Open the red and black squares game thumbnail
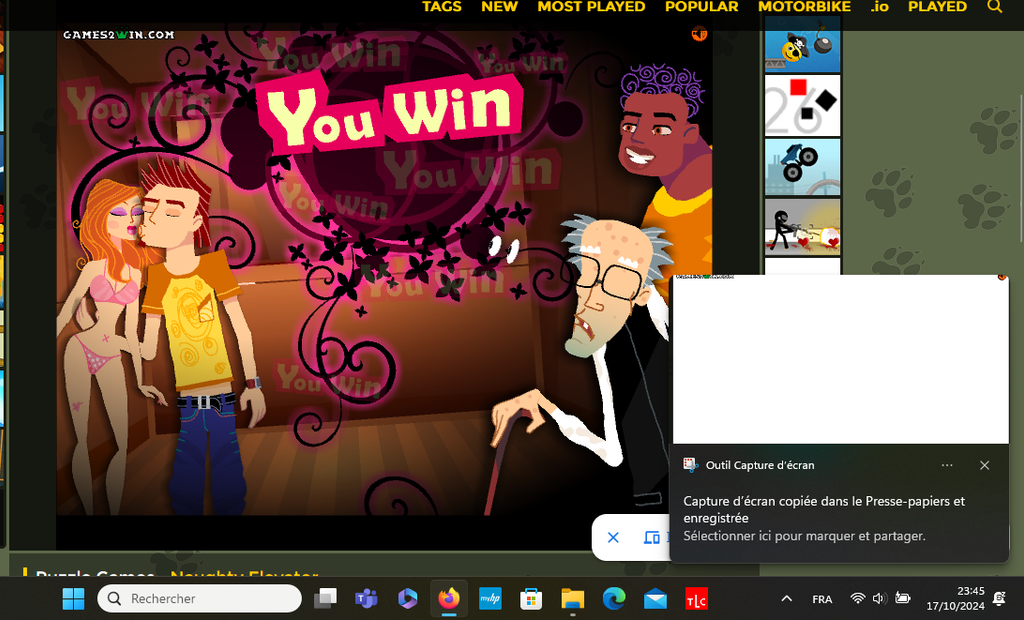This screenshot has width=1024, height=620. click(802, 105)
